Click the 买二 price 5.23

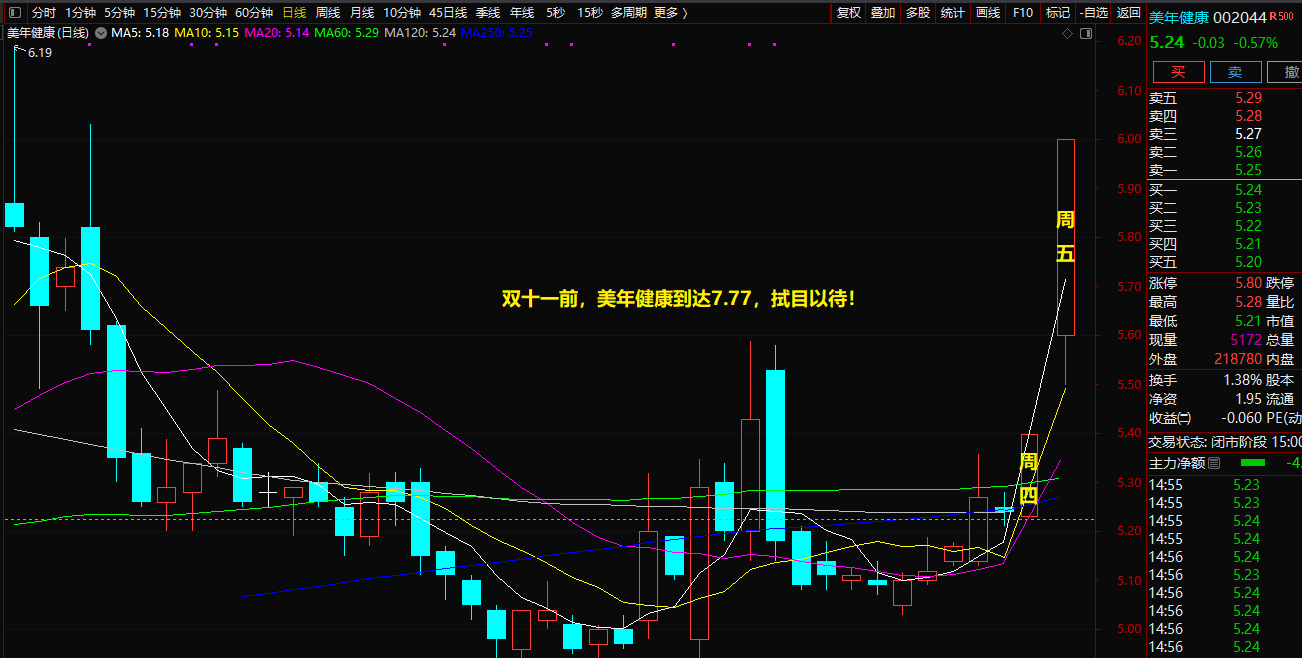1248,208
